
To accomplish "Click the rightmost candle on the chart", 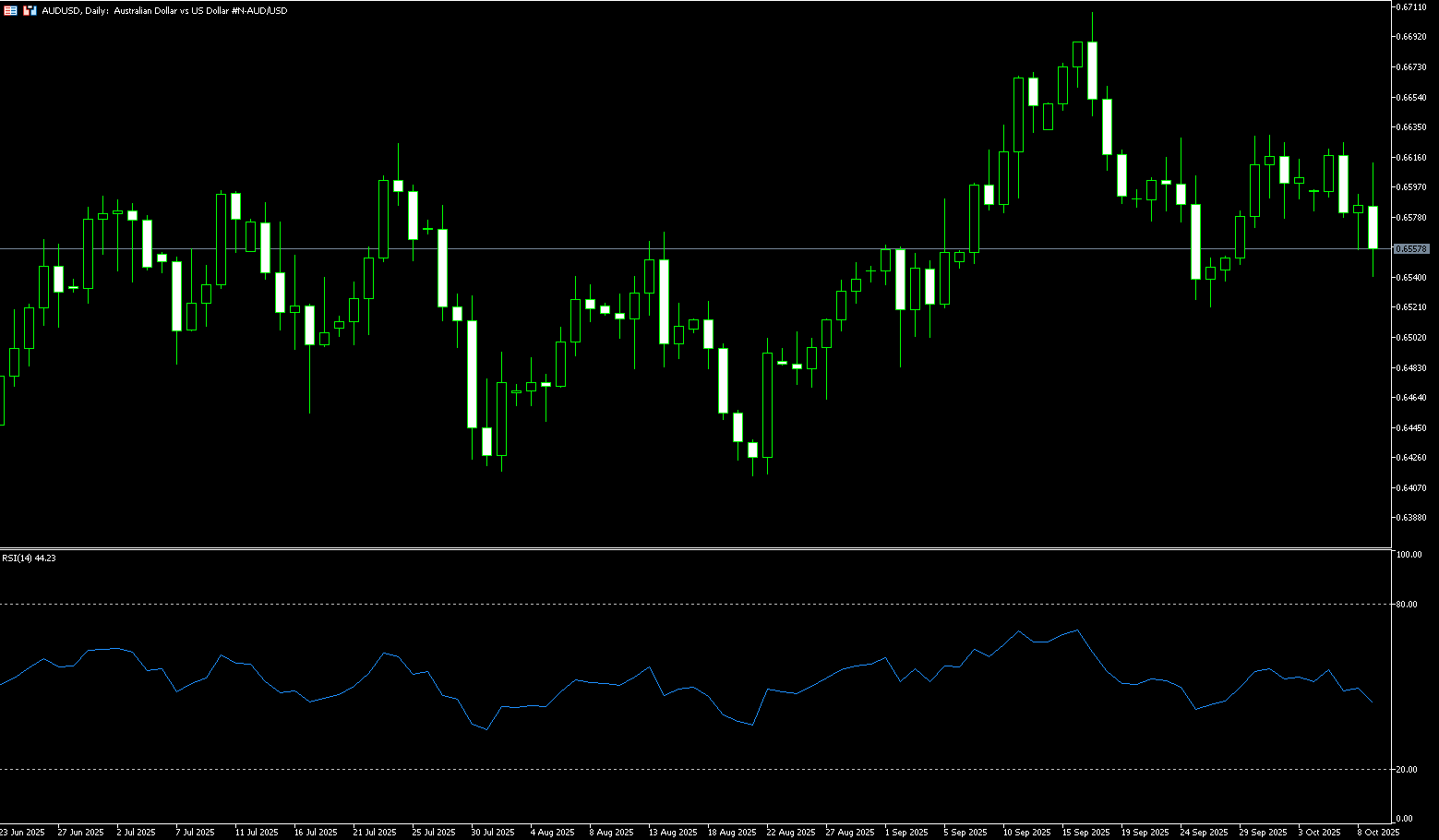I will point(1373,227).
